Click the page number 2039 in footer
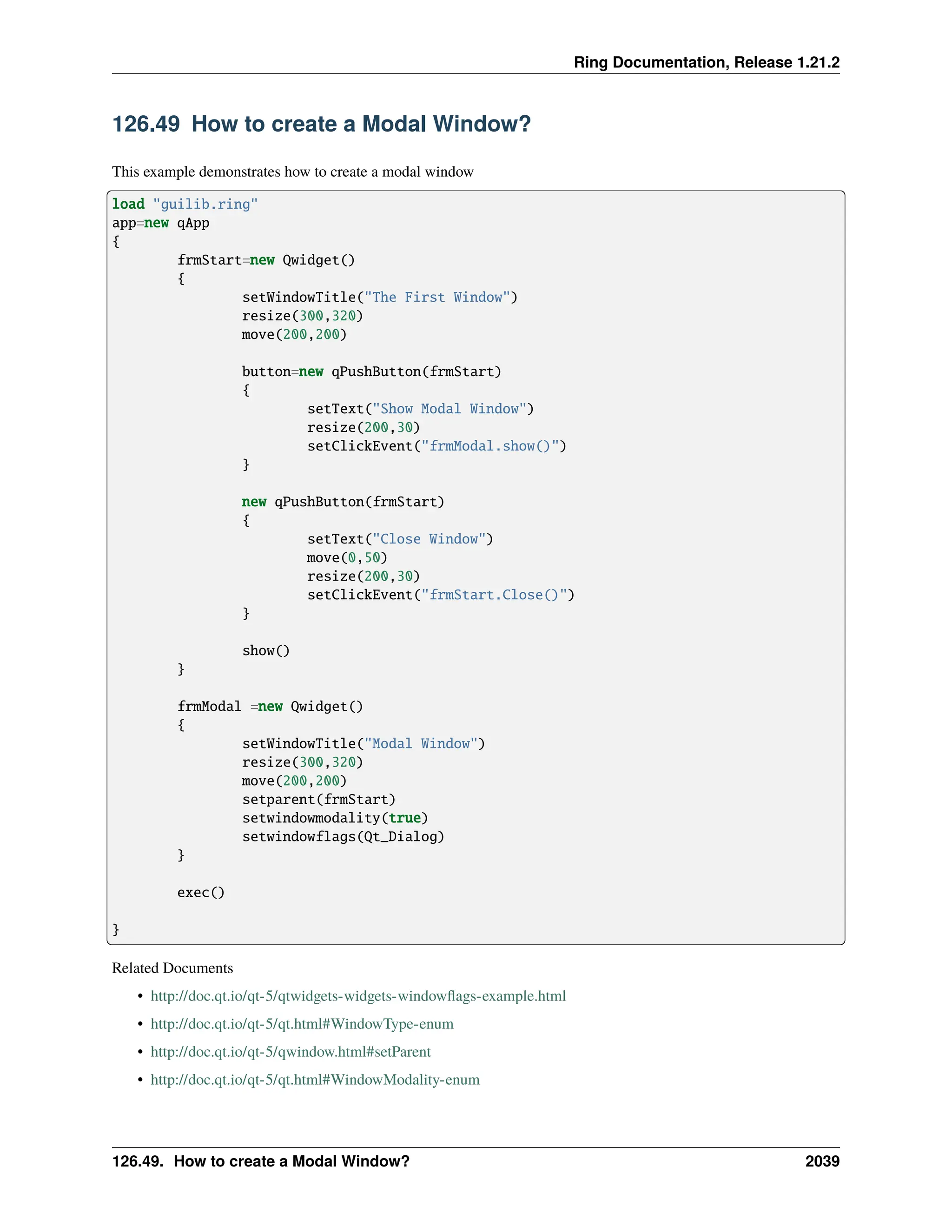 tap(822, 1161)
